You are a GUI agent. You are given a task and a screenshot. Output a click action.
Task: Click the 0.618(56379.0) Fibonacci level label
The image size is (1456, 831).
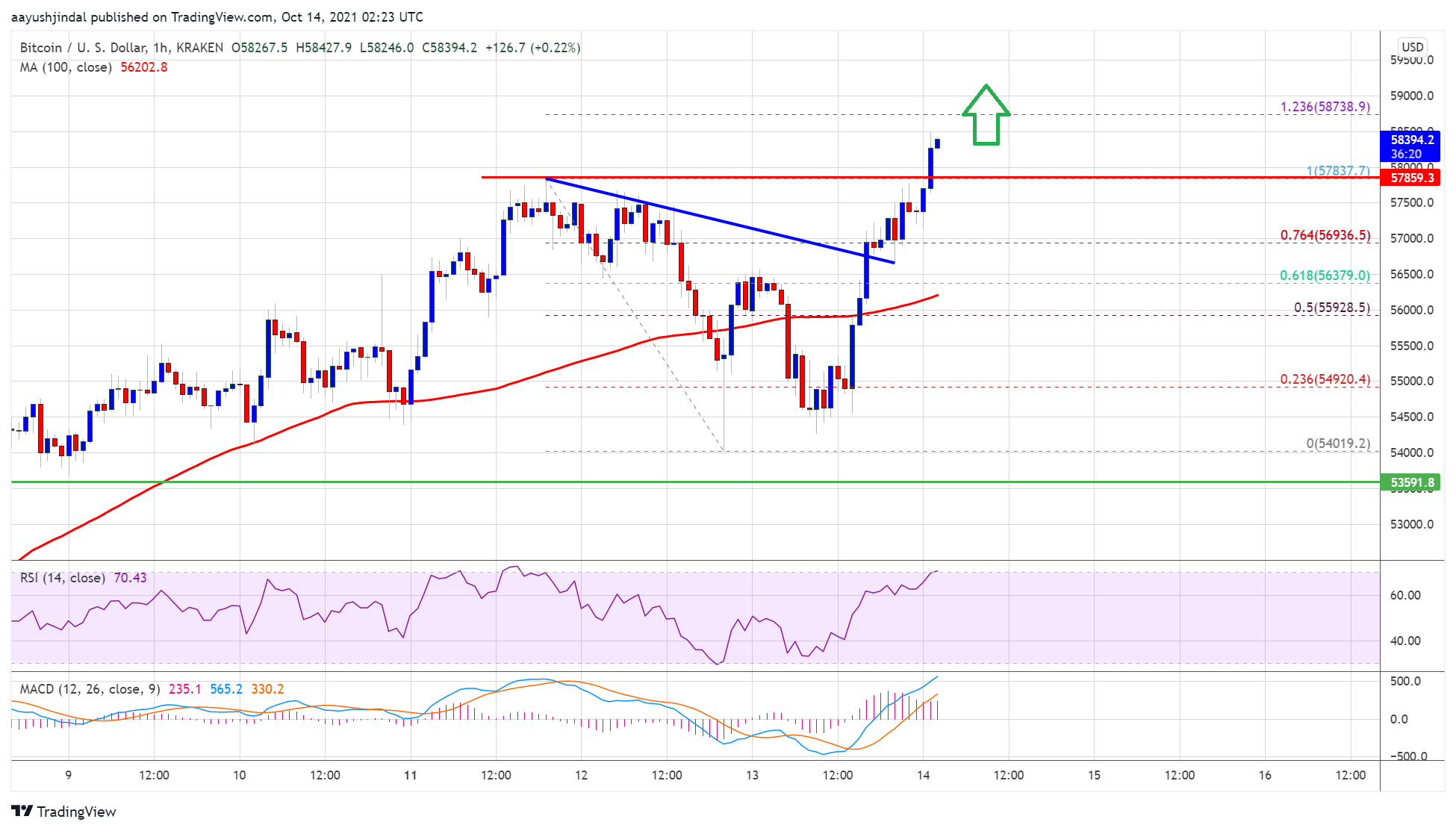coord(1325,276)
